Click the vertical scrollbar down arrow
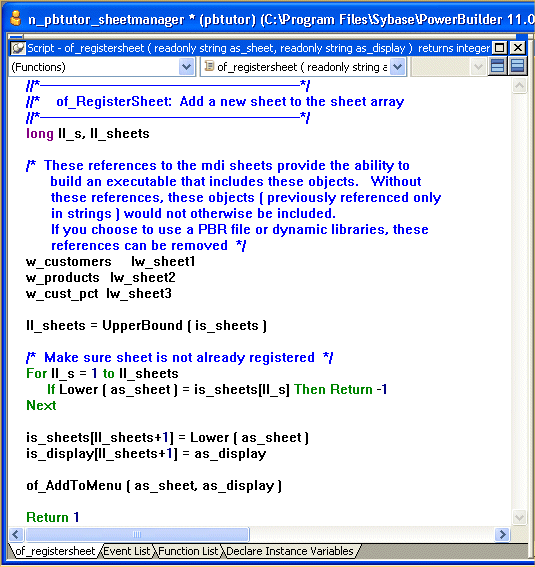Image resolution: width=535 pixels, height=567 pixels. 519,517
